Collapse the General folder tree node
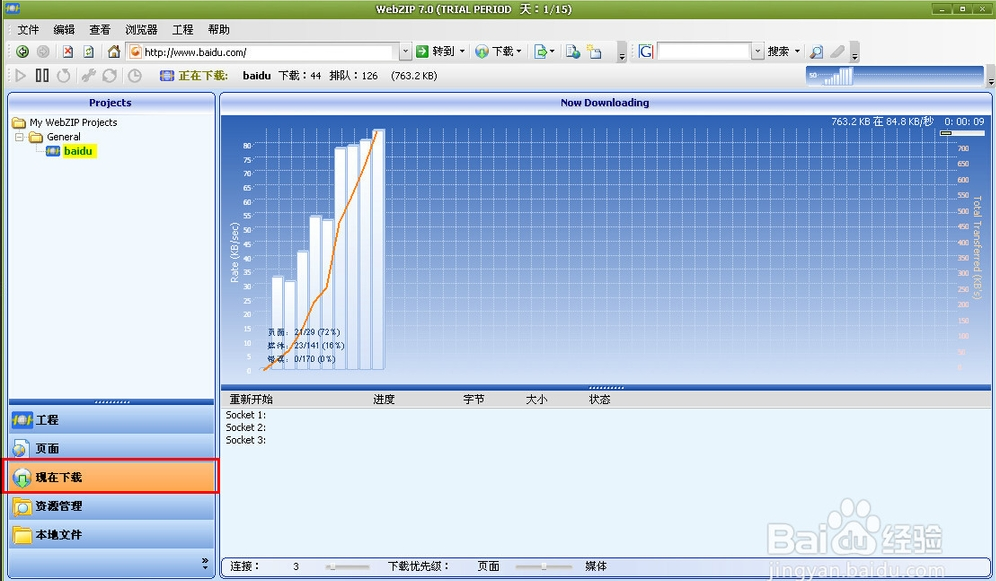Image resolution: width=996 pixels, height=581 pixels. point(20,137)
